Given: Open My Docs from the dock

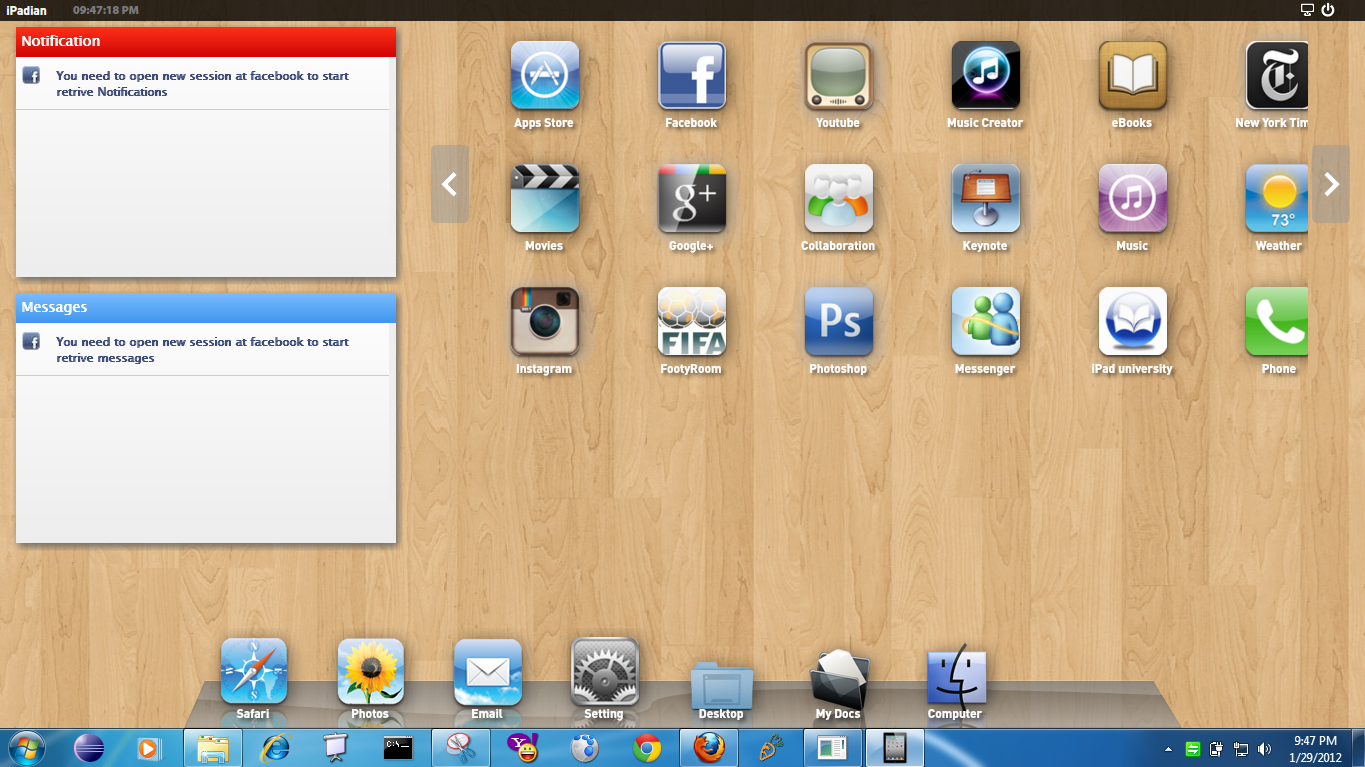Looking at the screenshot, I should (x=839, y=678).
